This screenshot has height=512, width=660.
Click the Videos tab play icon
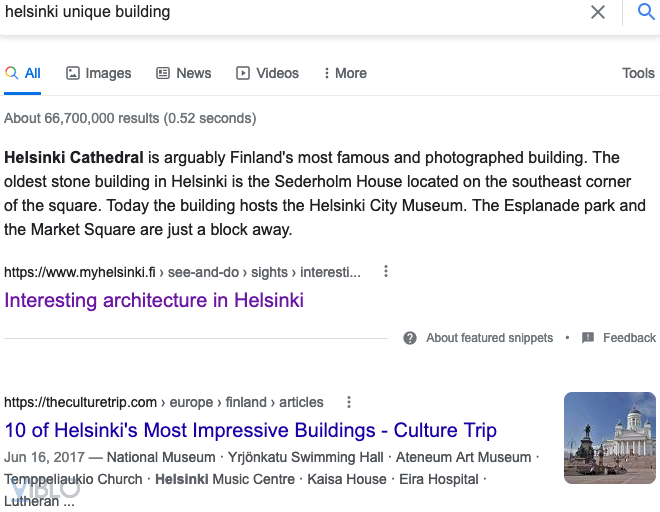[243, 73]
